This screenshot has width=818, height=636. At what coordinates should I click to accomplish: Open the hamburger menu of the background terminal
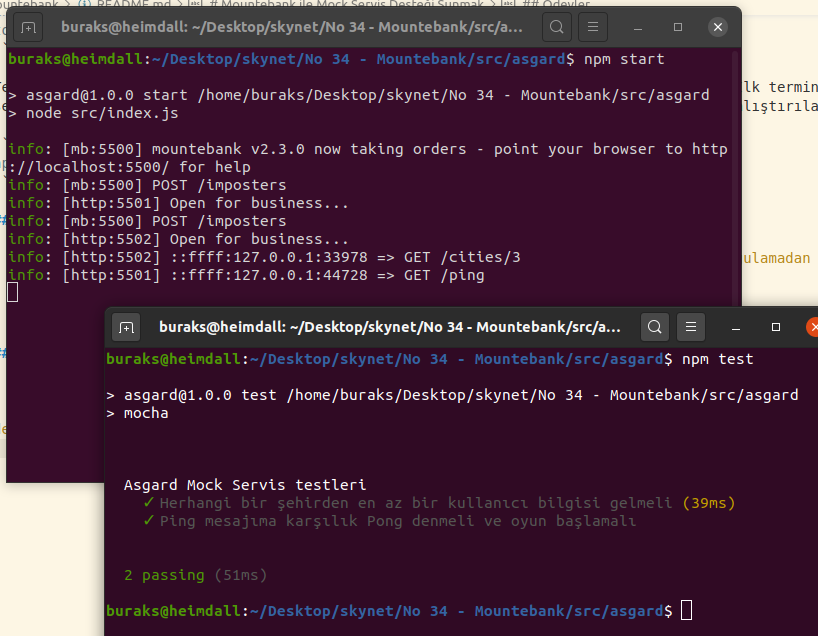tap(593, 27)
